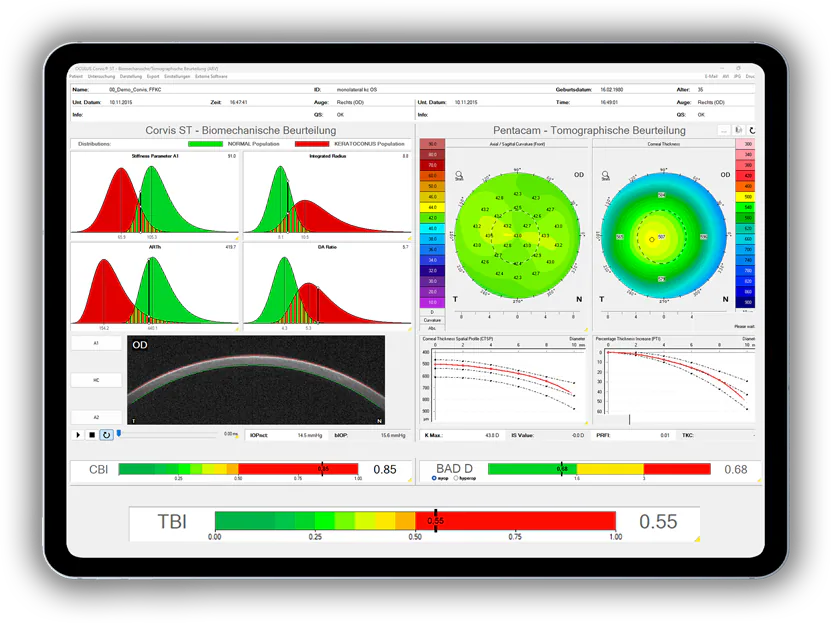Image resolution: width=831 pixels, height=623 pixels.
Task: Click the Corneal Thickness map header
Action: pos(664,144)
